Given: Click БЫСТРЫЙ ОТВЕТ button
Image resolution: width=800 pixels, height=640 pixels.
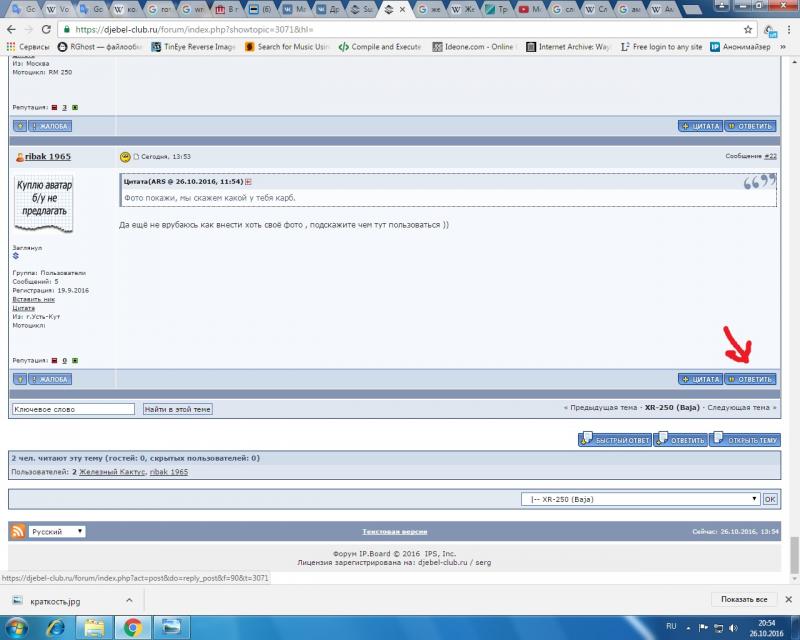Looking at the screenshot, I should click(x=615, y=439).
